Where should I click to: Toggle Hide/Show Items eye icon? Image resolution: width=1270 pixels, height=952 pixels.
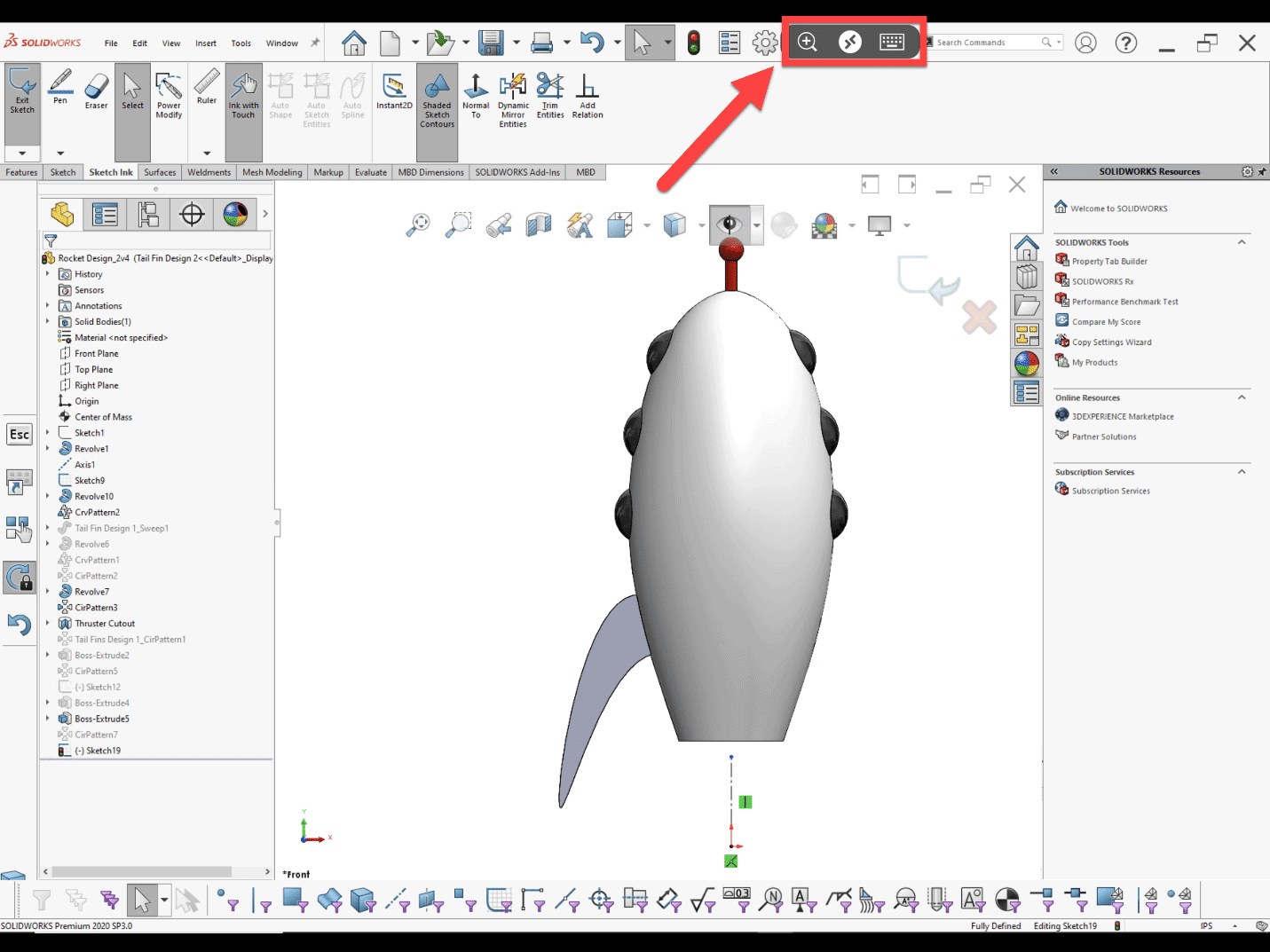point(730,225)
